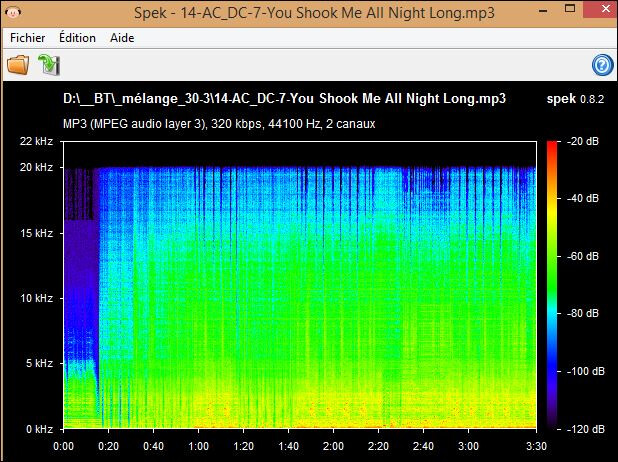
Task: Click the MP3 320 kbps codec info line
Action: 219,124
